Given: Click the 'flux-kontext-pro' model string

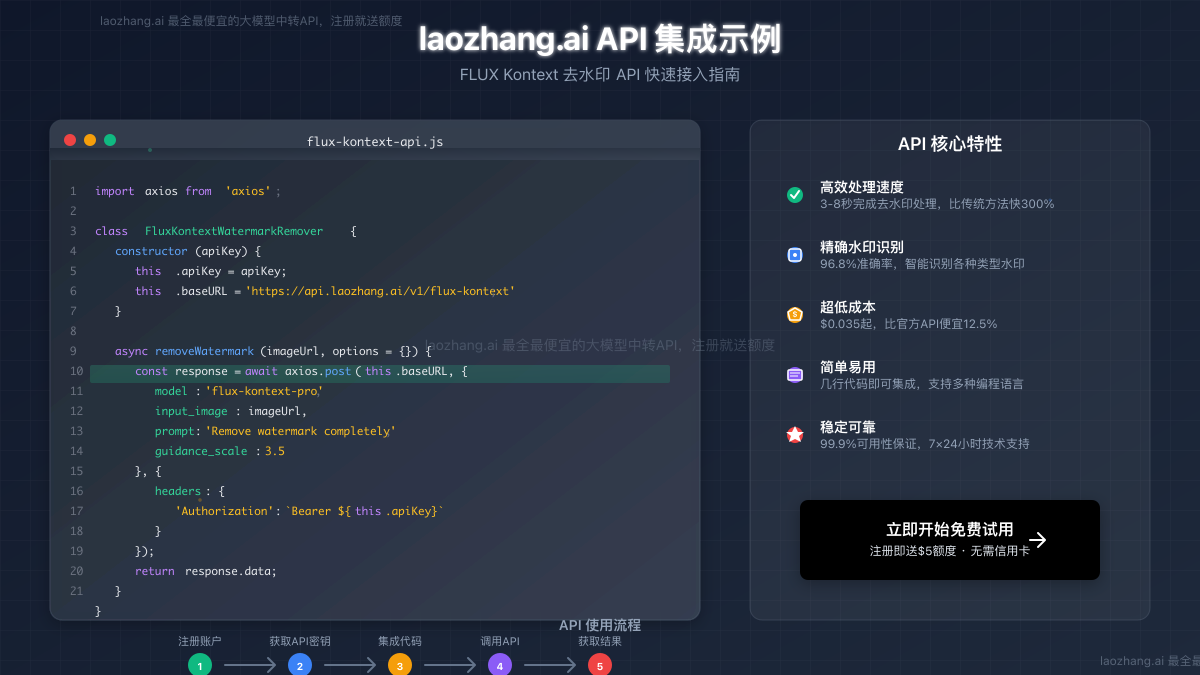Looking at the screenshot, I should point(263,391).
